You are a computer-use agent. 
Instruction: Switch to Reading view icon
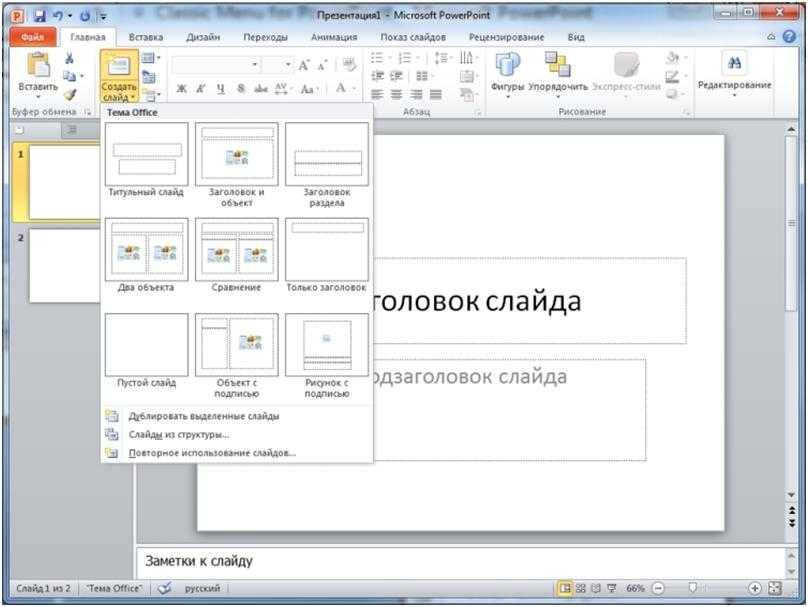coord(596,588)
